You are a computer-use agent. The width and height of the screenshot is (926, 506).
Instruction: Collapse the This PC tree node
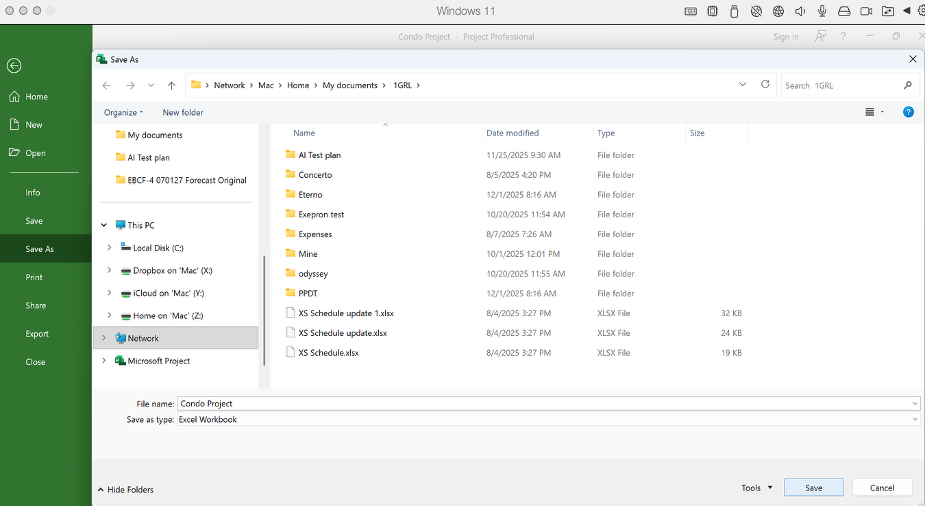point(104,225)
